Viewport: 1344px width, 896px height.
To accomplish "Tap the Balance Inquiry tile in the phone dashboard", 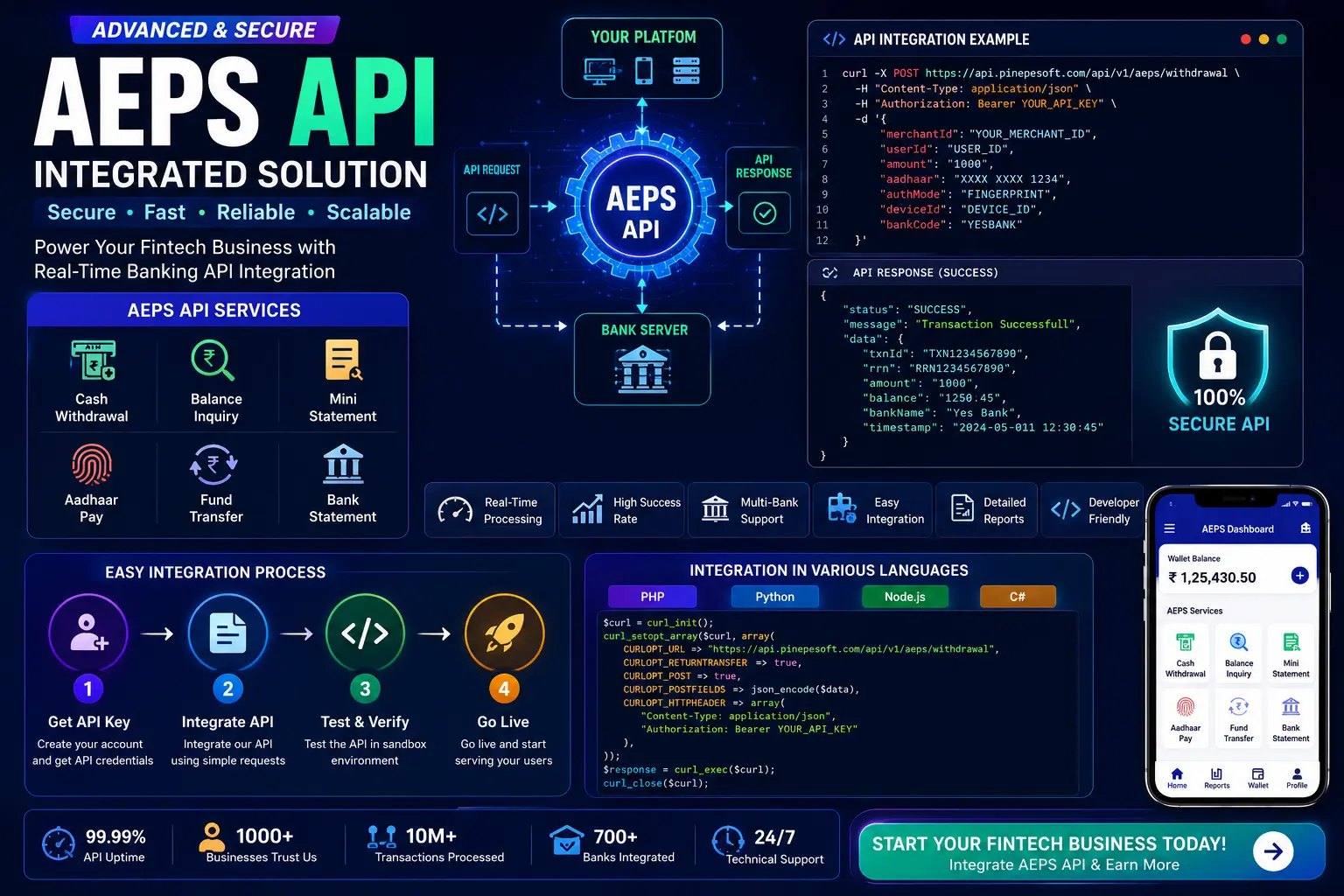I will 1238,653.
